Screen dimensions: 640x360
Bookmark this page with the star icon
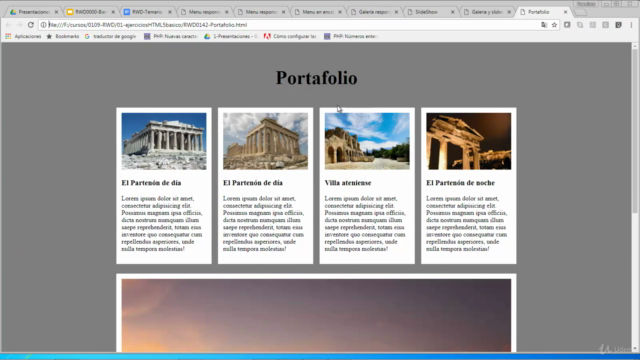tap(554, 25)
